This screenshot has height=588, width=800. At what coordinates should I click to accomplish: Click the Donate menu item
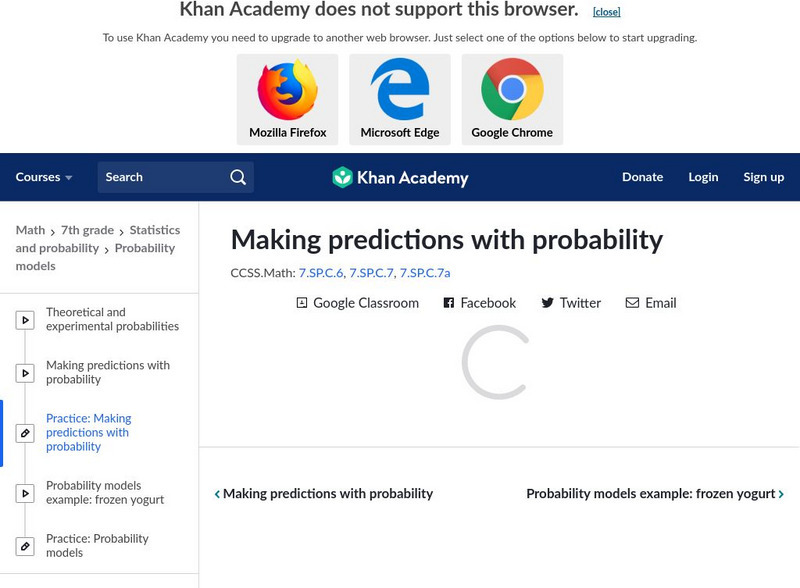642,177
